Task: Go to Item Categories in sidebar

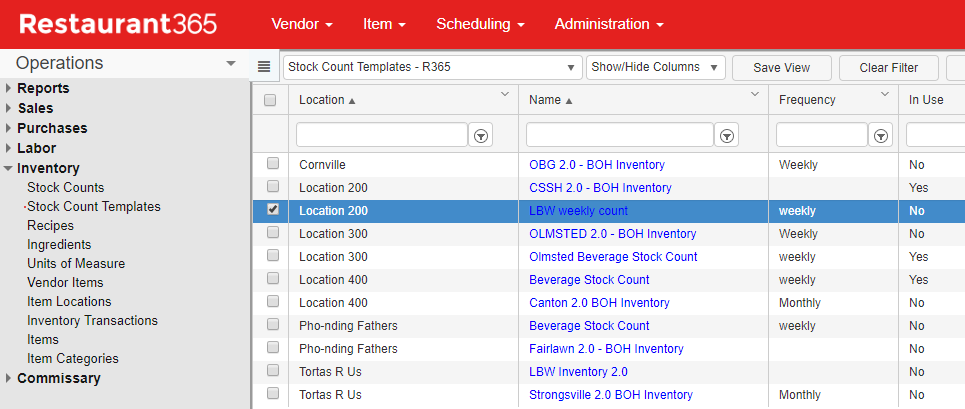Action: [x=73, y=359]
